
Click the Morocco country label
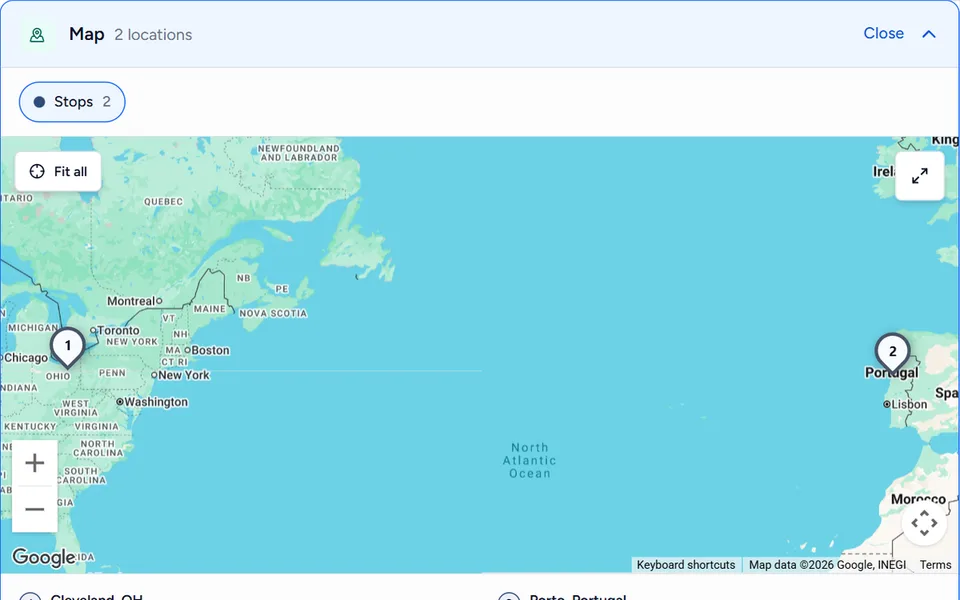pos(918,499)
